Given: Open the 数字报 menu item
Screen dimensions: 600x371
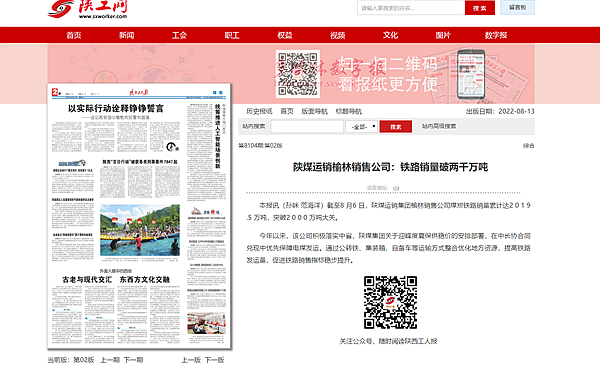Looking at the screenshot, I should click(x=496, y=35).
